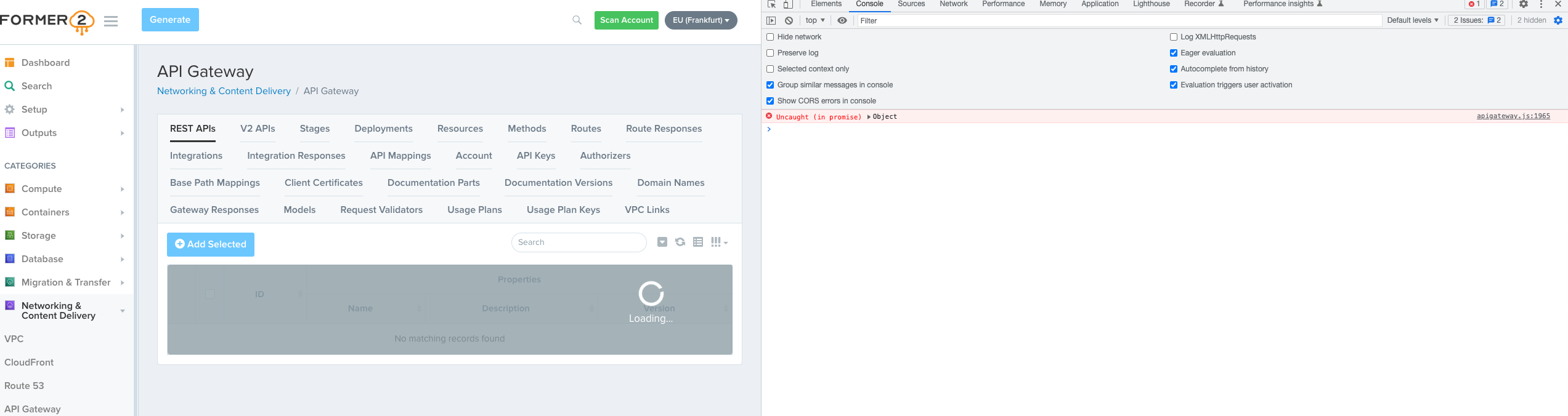
Task: Click the Scan Account button
Action: (627, 20)
